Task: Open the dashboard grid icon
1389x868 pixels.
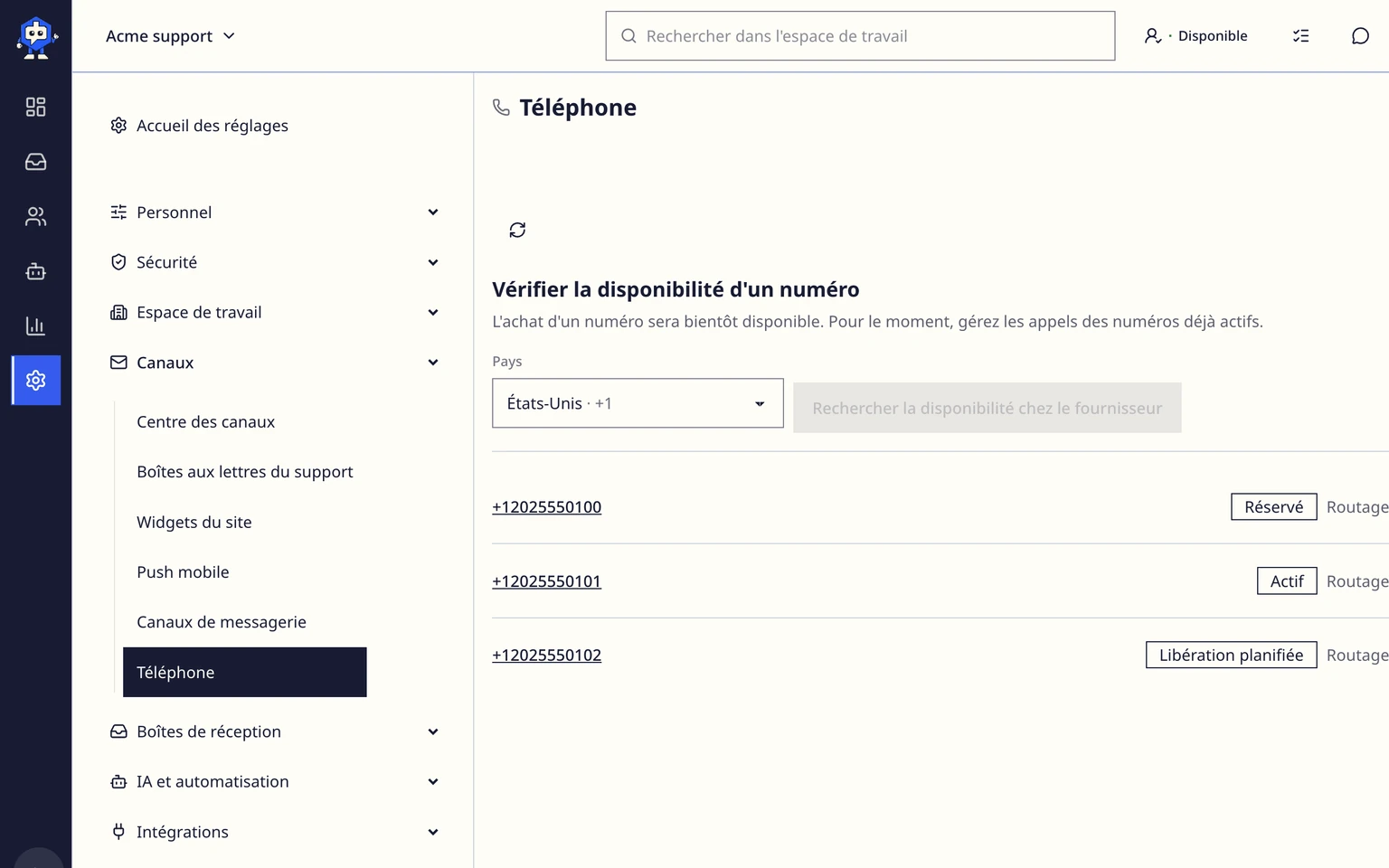Action: 35,107
